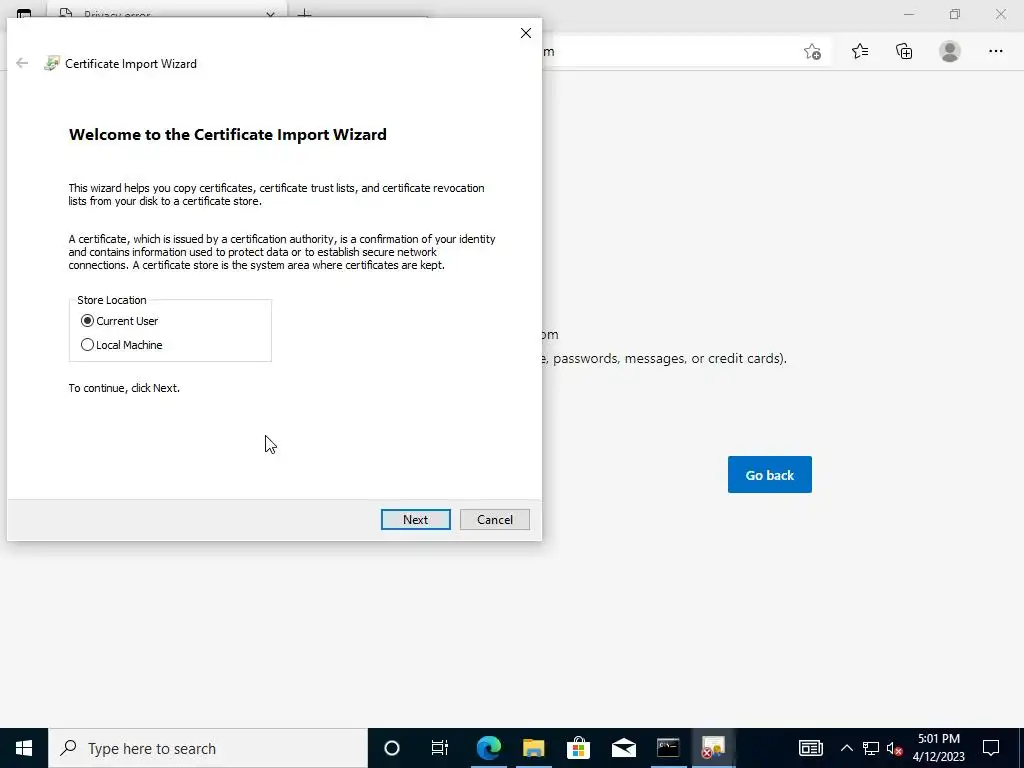The height and width of the screenshot is (768, 1024).
Task: Open the clock showing 5:01 PM
Action: (938, 748)
